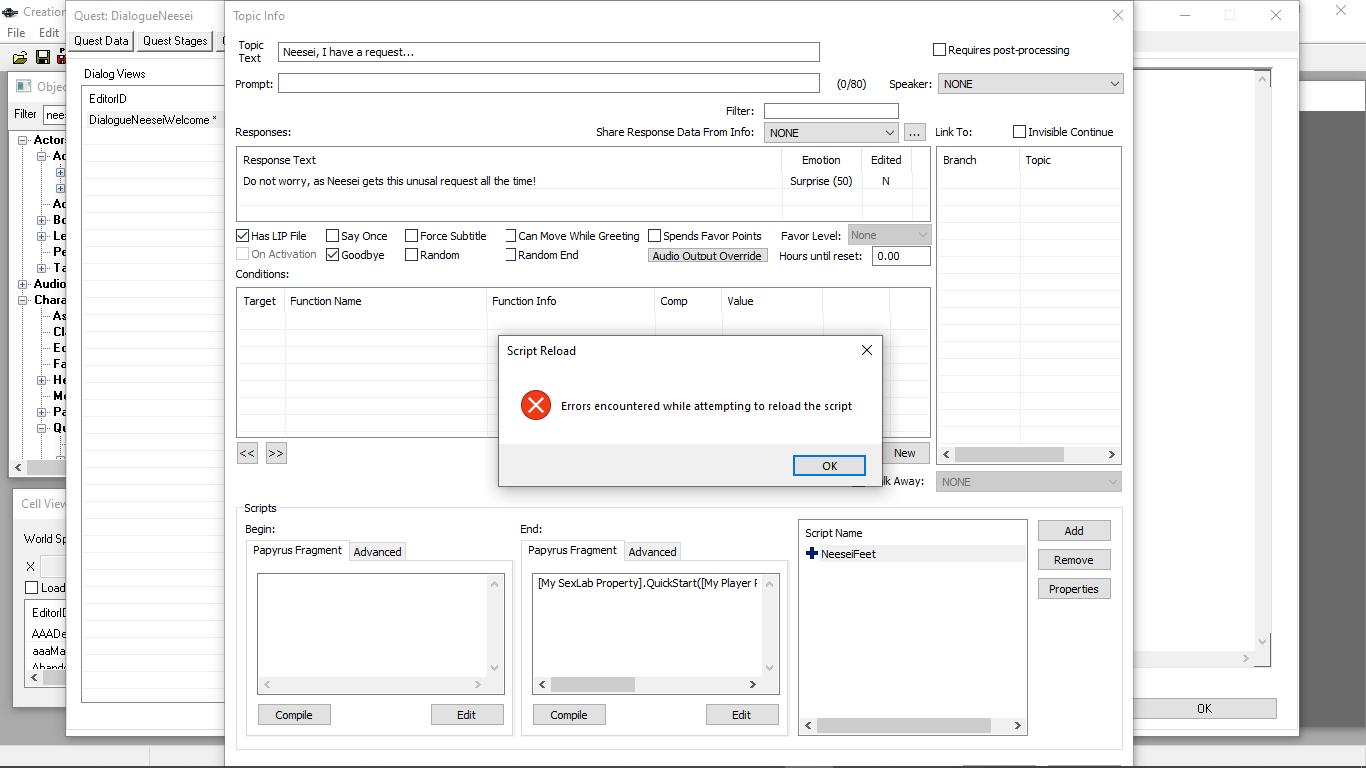Collapse the Actors tree node

pyautogui.click(x=23, y=140)
